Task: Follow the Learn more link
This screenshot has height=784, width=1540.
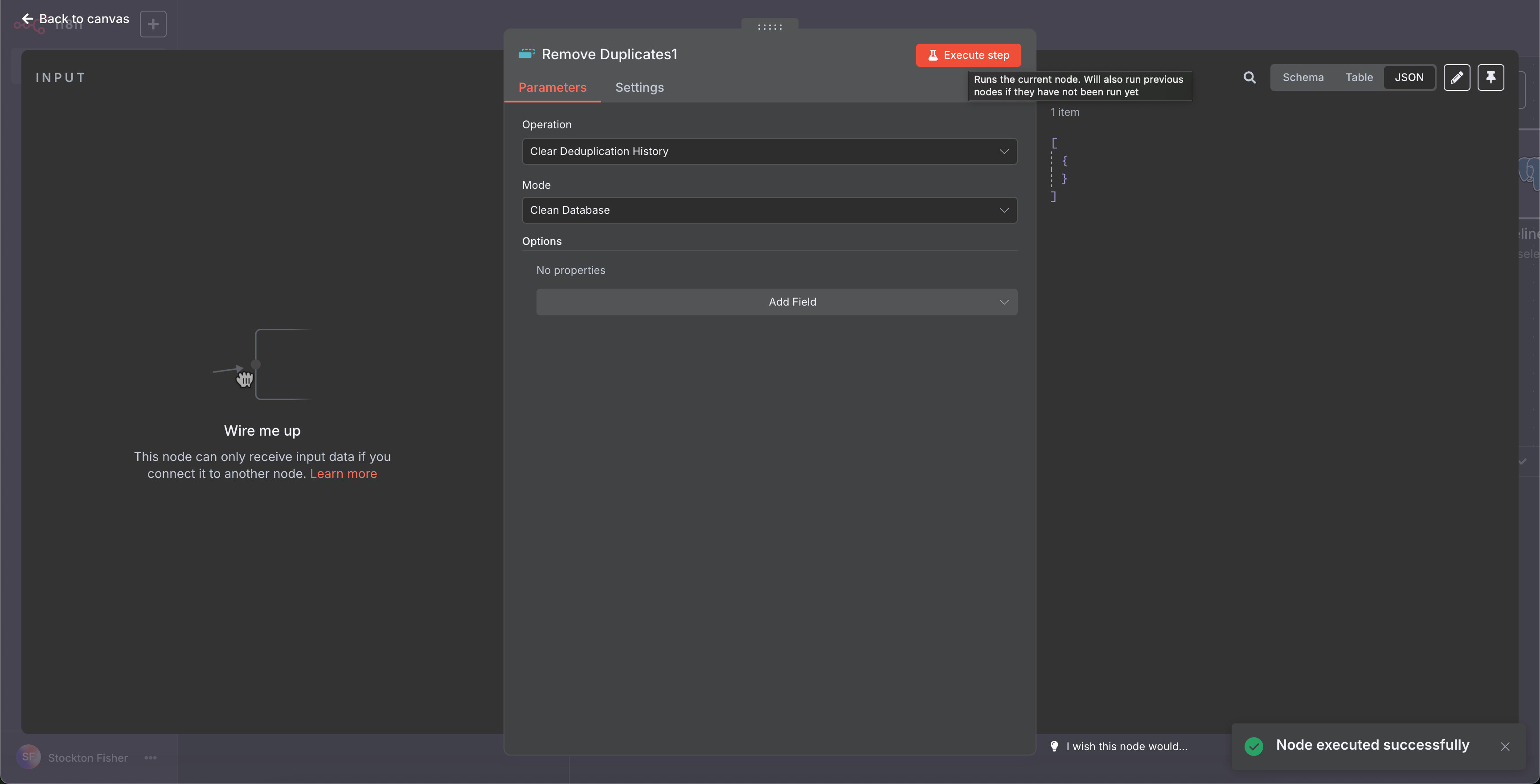Action: point(343,474)
